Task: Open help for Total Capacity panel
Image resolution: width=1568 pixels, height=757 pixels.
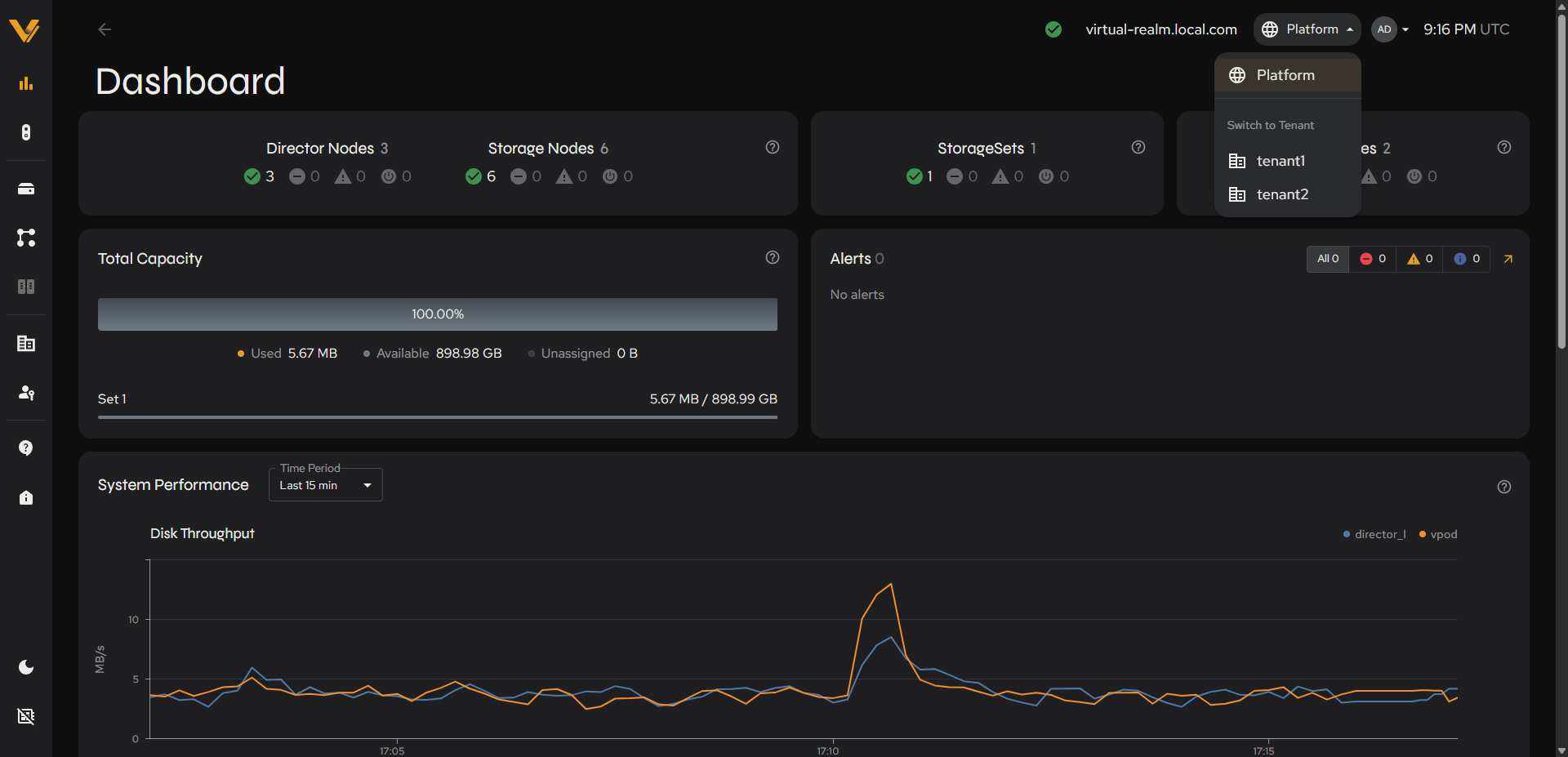Action: tap(773, 257)
